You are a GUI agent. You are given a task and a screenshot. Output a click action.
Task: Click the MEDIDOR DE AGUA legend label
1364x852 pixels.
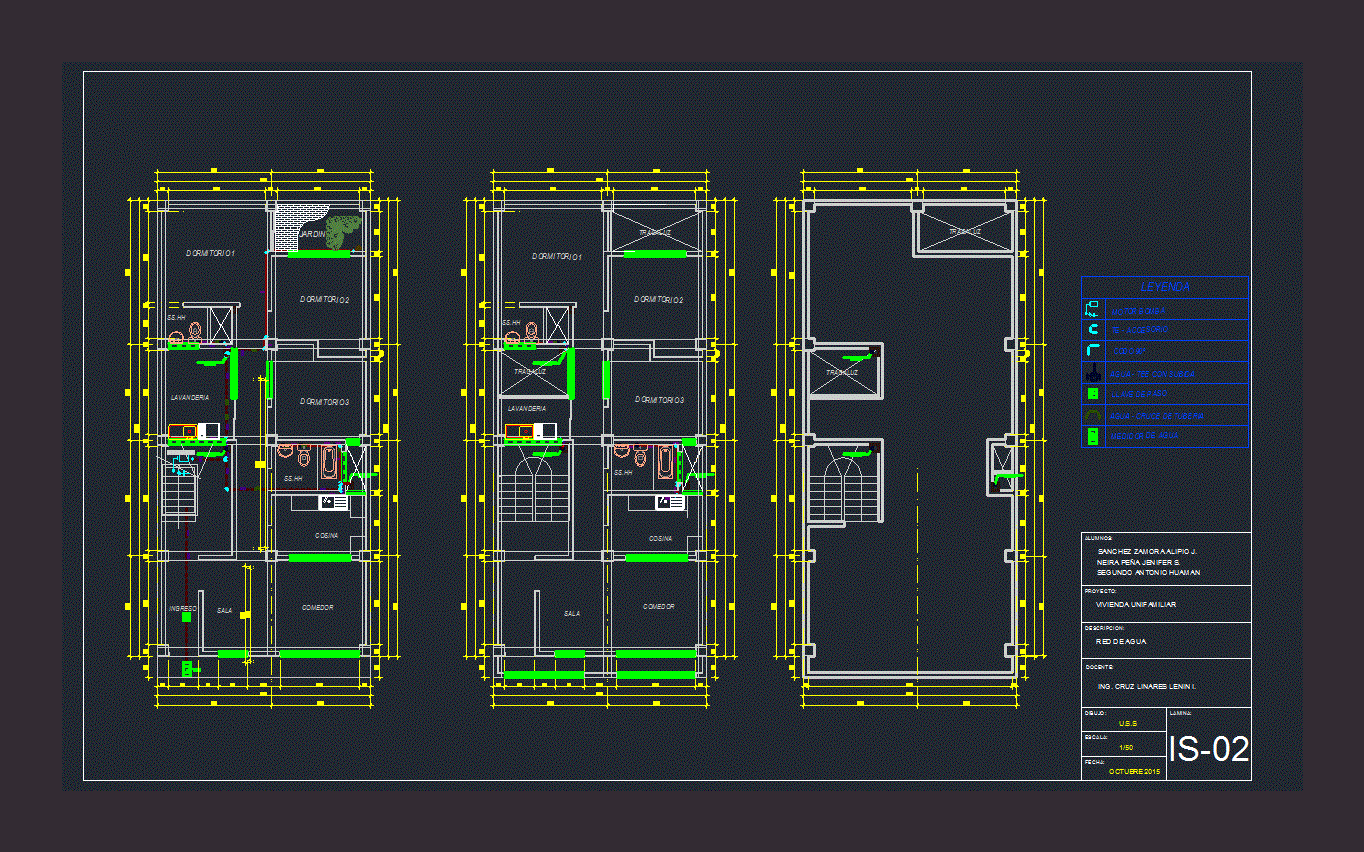point(1144,436)
